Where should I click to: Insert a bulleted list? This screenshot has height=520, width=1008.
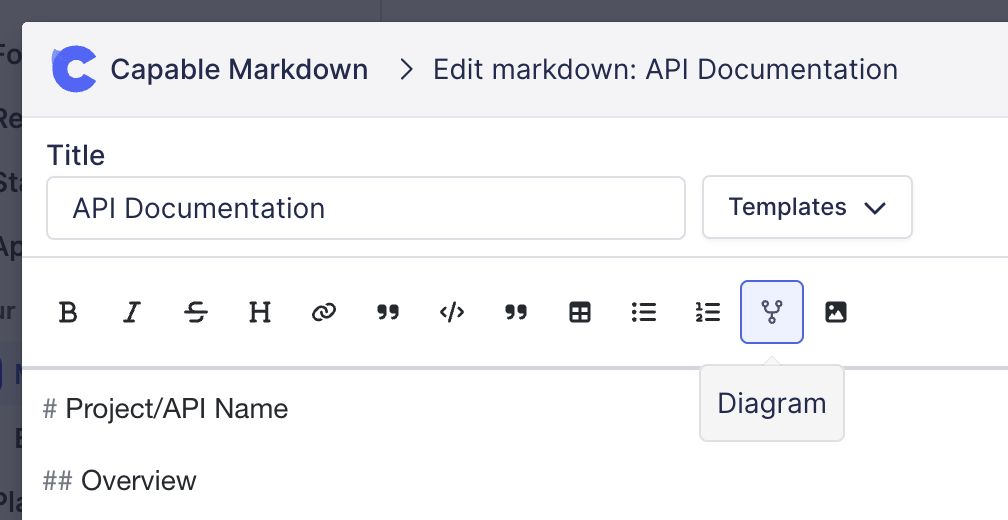tap(644, 312)
